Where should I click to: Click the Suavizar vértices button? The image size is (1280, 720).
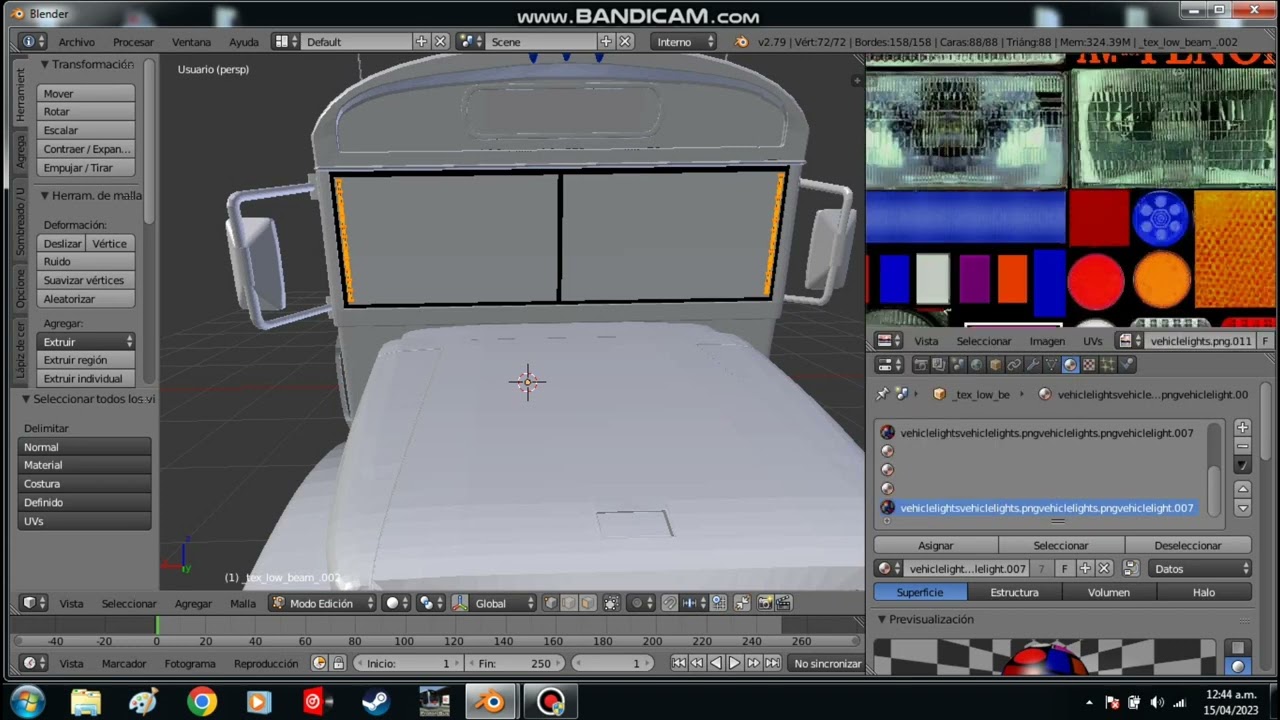[x=86, y=280]
